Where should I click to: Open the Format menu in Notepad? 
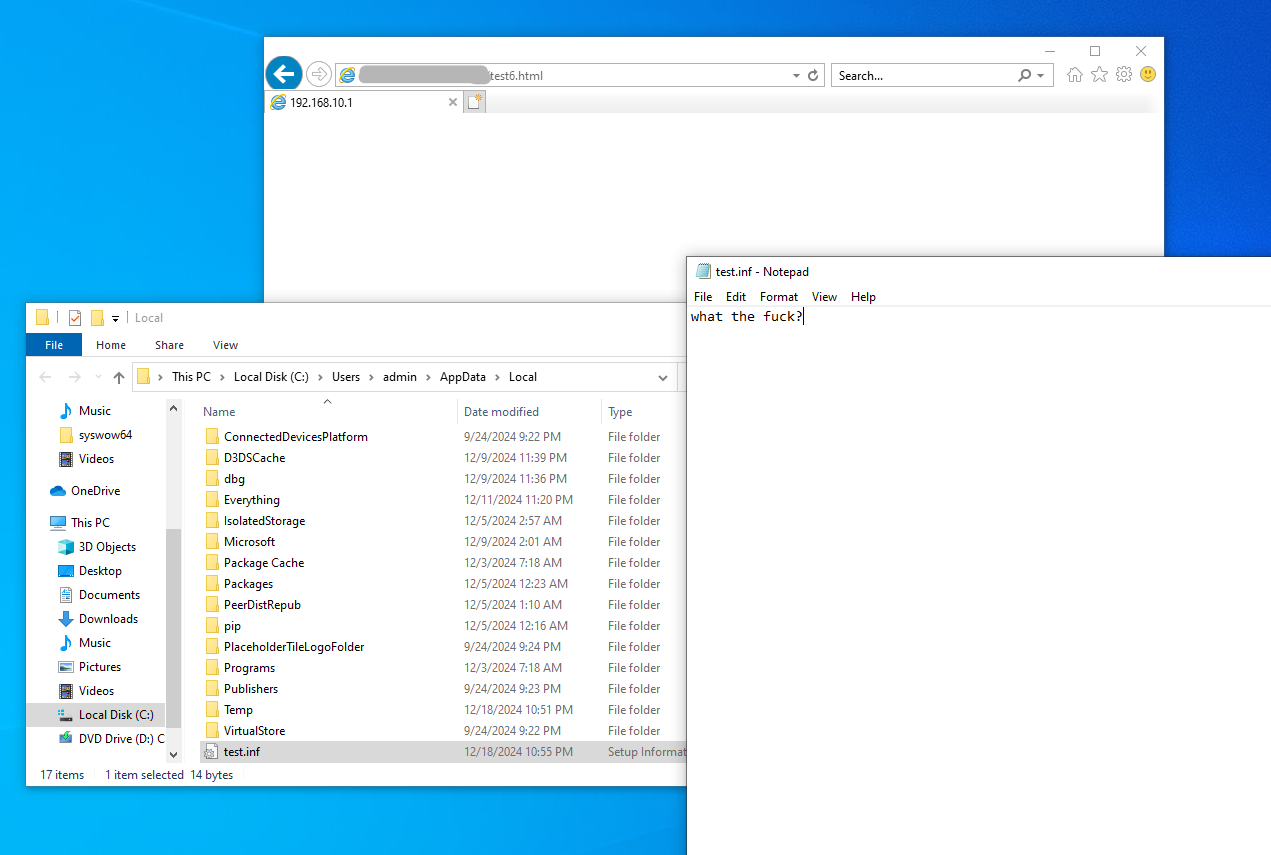778,297
